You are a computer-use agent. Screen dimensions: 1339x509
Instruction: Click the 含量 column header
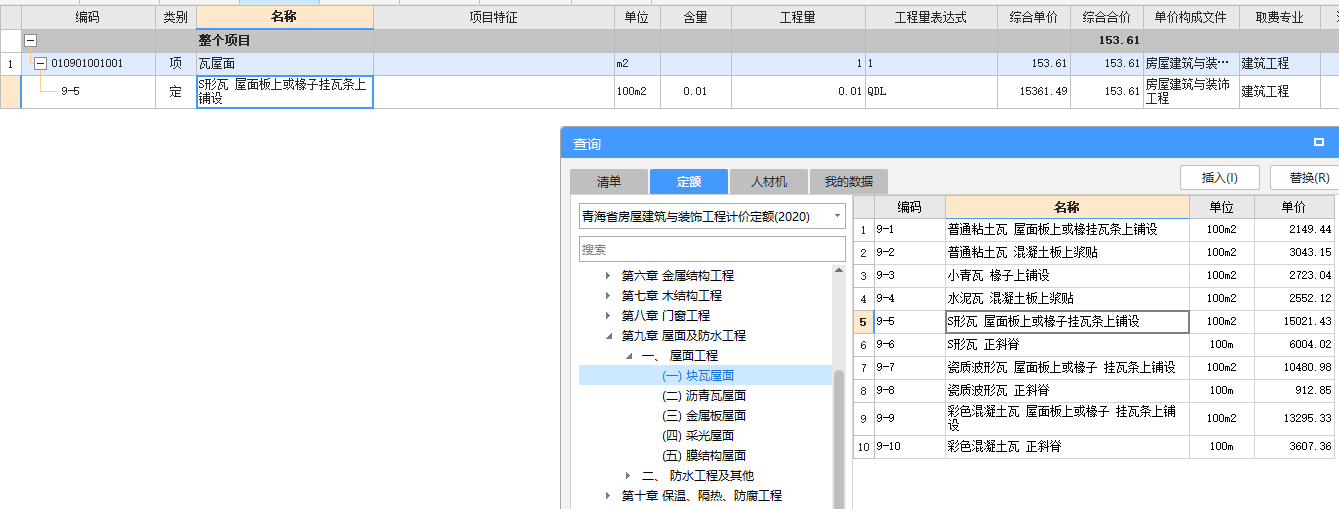pyautogui.click(x=695, y=17)
